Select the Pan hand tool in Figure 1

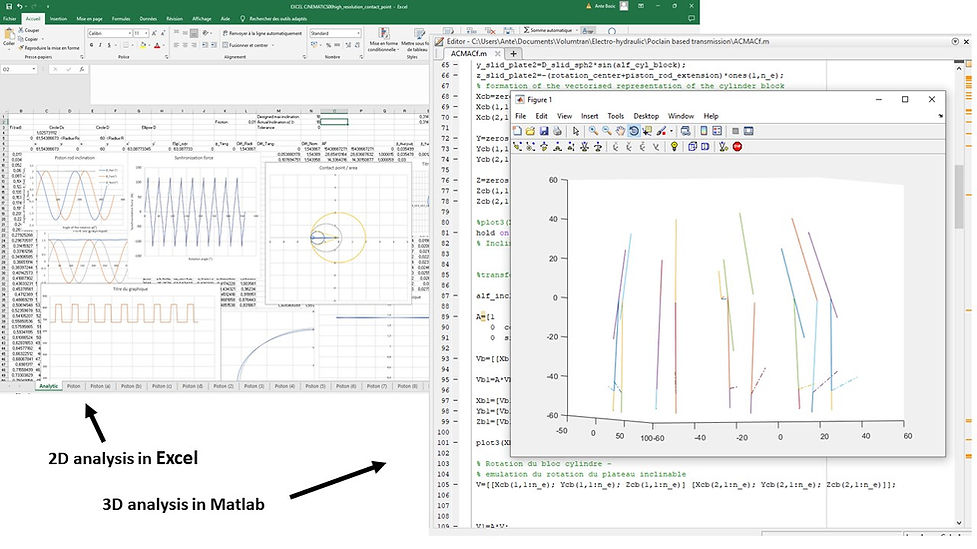(621, 131)
